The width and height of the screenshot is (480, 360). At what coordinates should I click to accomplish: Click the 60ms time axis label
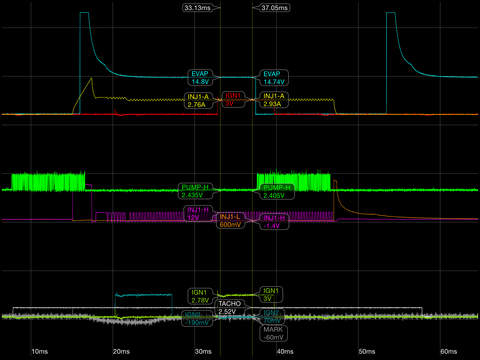click(449, 351)
